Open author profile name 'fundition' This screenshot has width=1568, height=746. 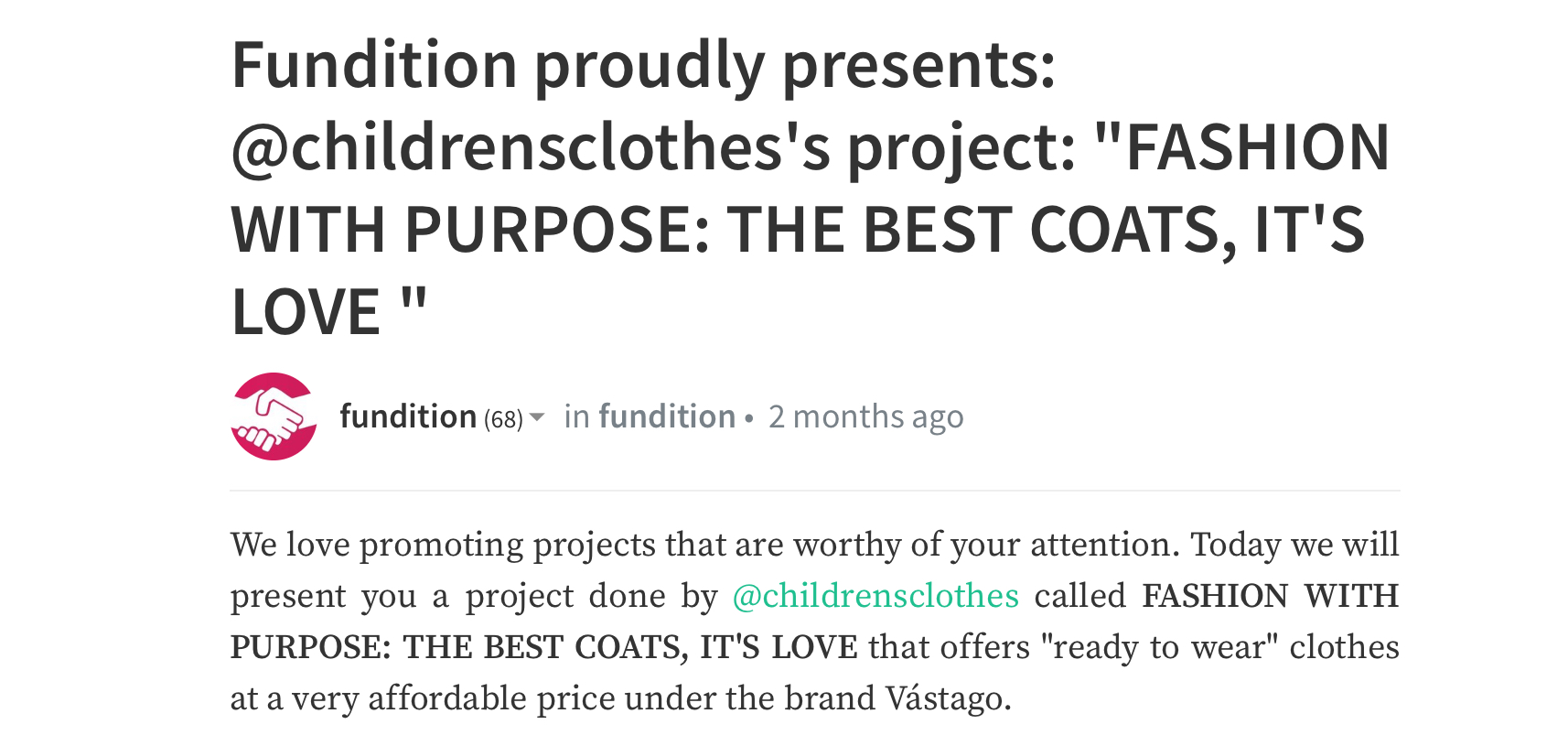tap(408, 416)
